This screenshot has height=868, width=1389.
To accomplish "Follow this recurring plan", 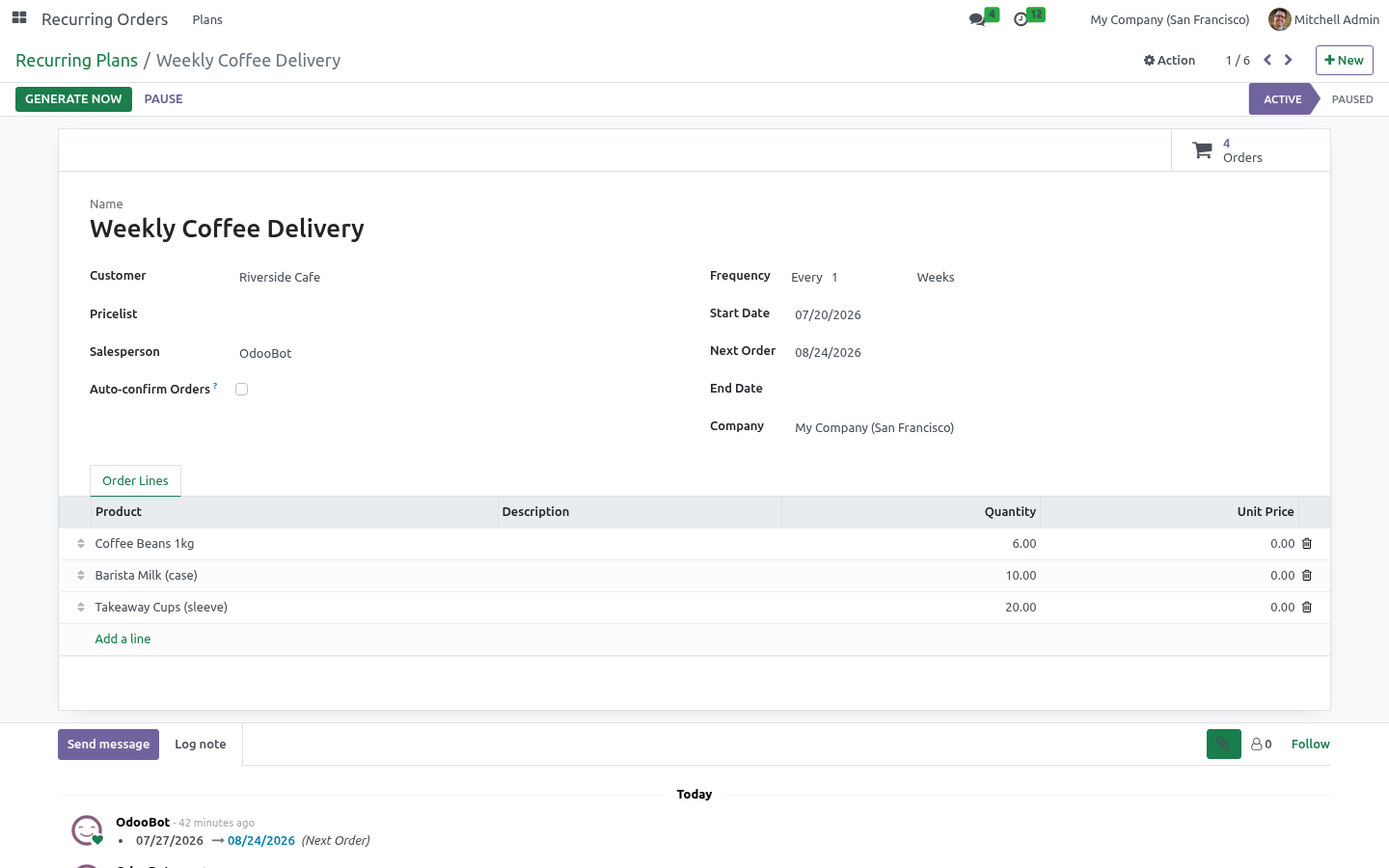I will click(x=1310, y=744).
